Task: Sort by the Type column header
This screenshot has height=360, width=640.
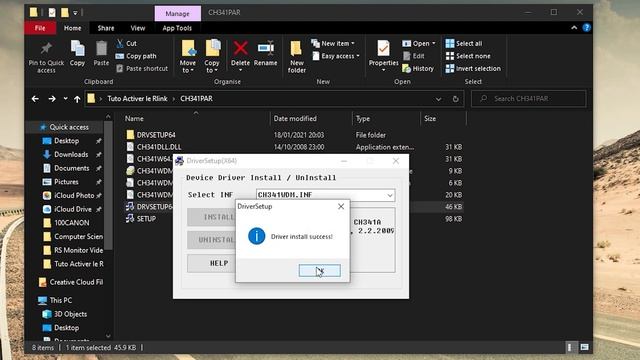Action: pos(362,118)
